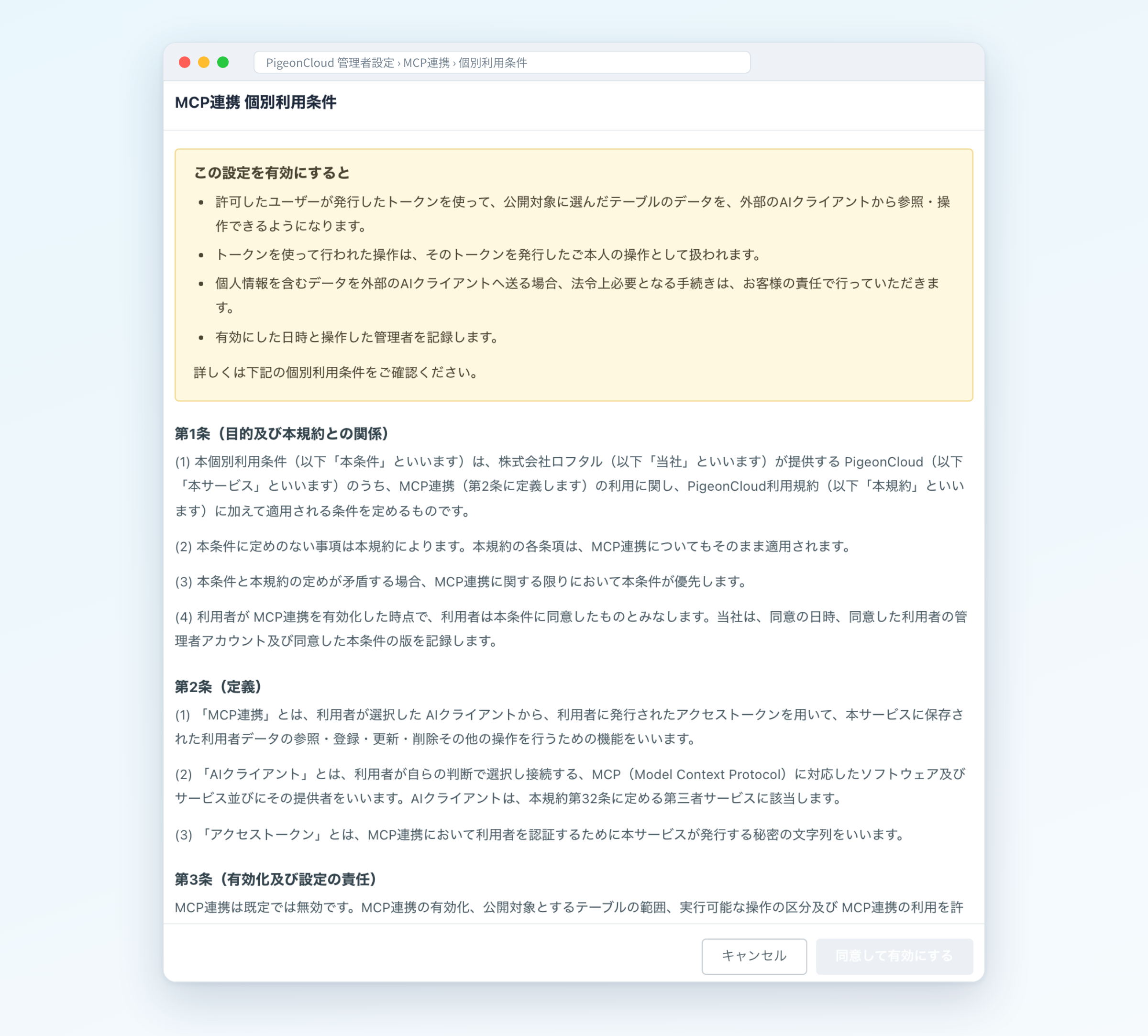
Task: Click the 同意して有効にする button
Action: click(894, 956)
